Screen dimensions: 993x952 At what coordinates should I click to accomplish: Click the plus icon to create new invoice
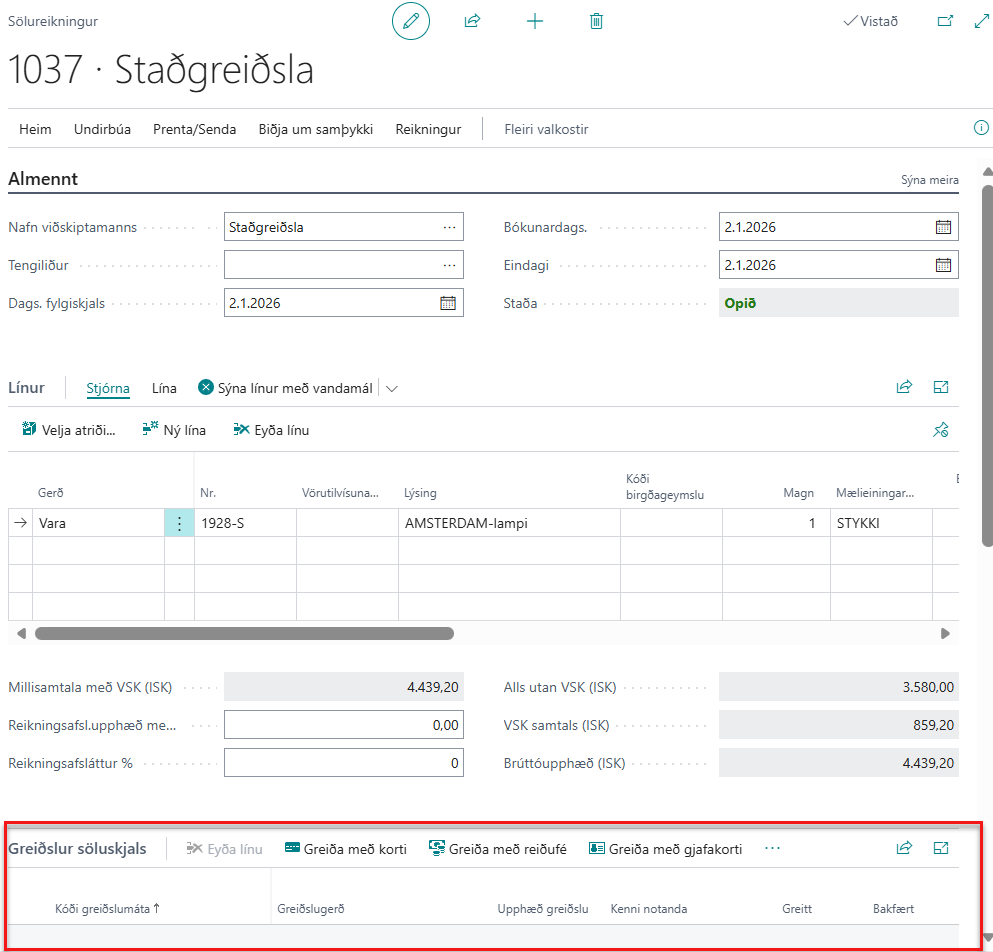(535, 21)
